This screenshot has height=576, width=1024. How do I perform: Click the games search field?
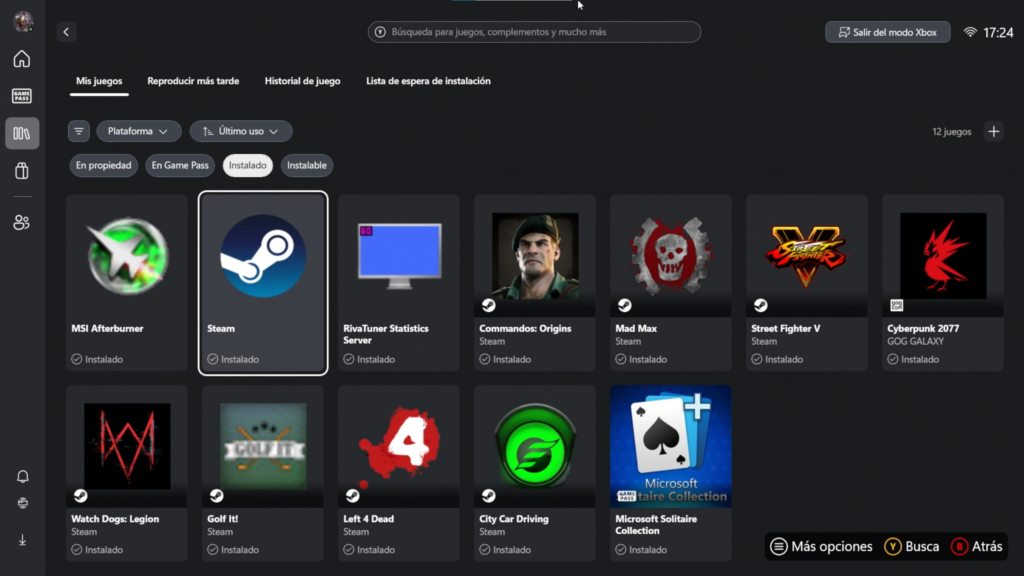pyautogui.click(x=534, y=32)
